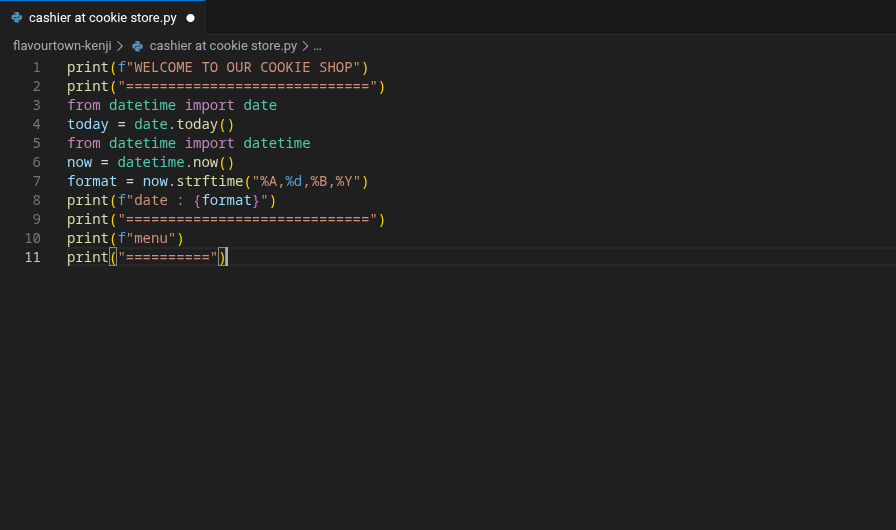Click the 'from' keyword on line 3

tap(84, 105)
